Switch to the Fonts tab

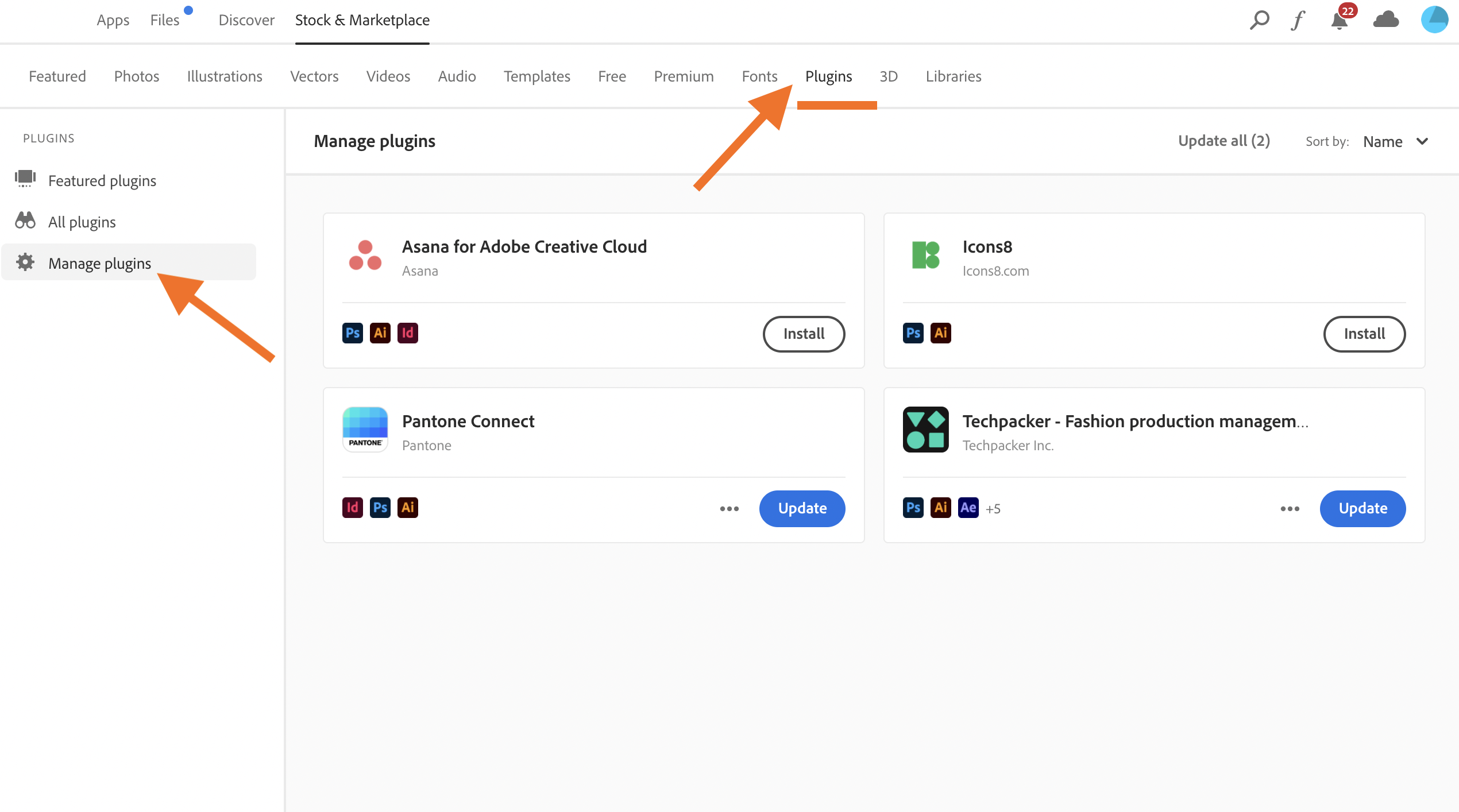point(759,76)
